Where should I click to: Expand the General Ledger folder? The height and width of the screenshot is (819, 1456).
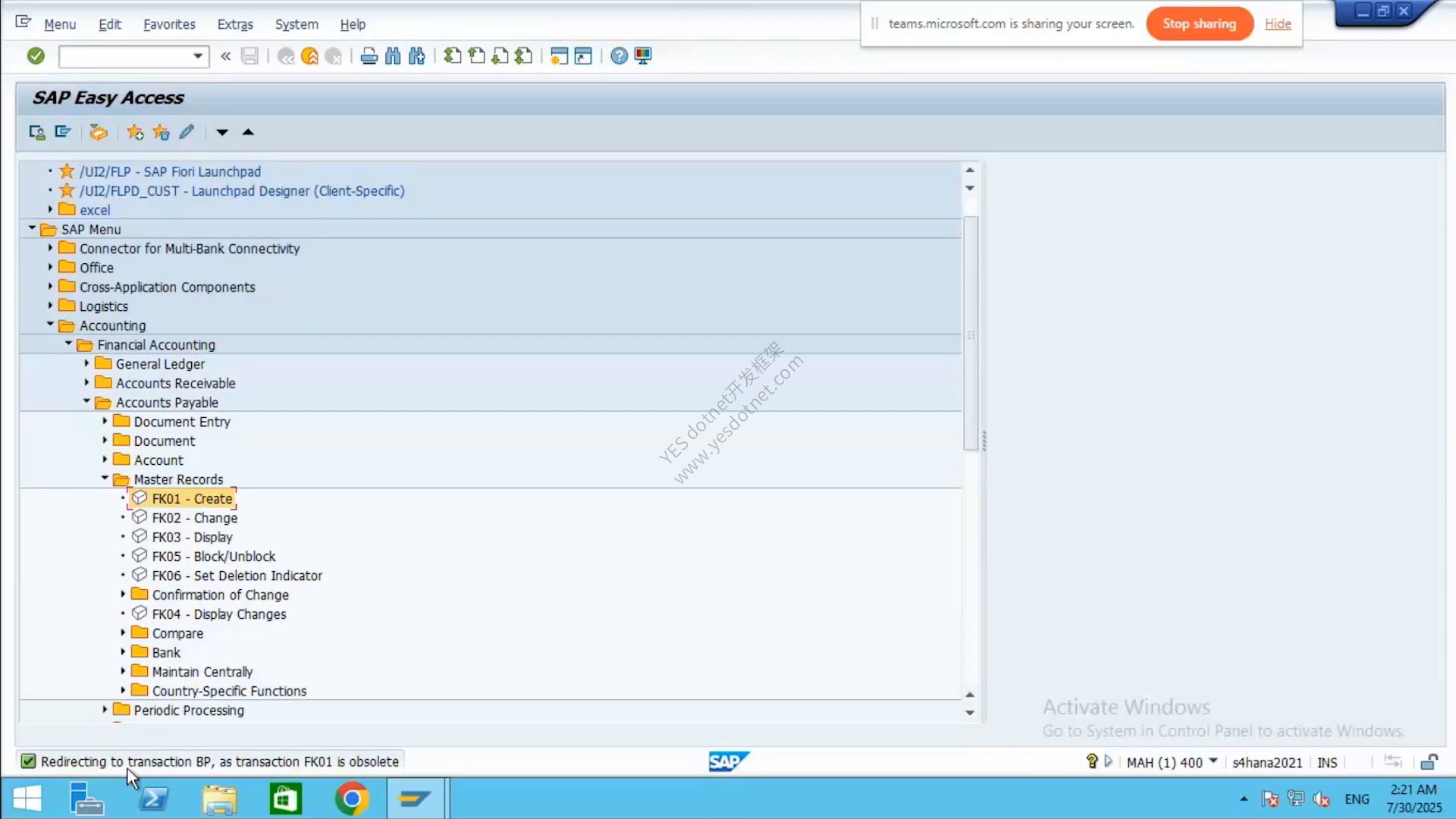tap(86, 363)
